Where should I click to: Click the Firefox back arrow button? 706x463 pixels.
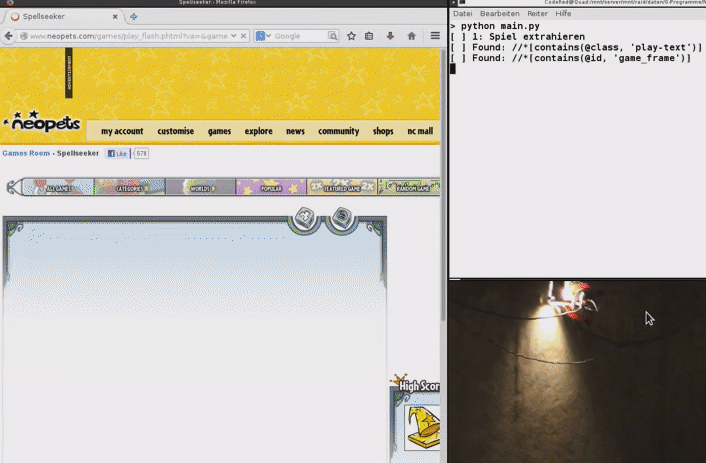coord(10,36)
